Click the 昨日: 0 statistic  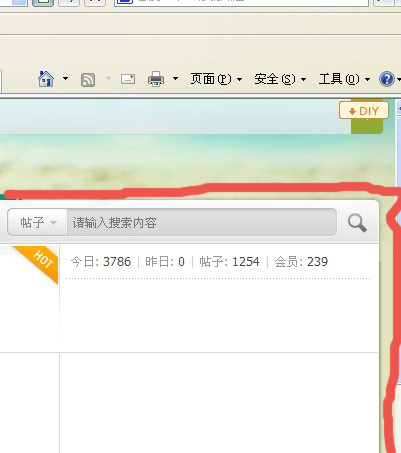click(x=165, y=262)
